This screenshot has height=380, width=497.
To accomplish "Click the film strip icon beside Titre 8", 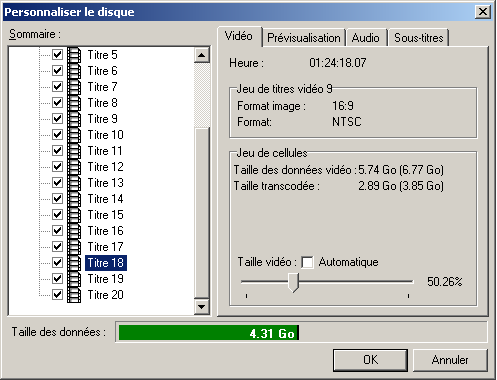I will coord(74,103).
